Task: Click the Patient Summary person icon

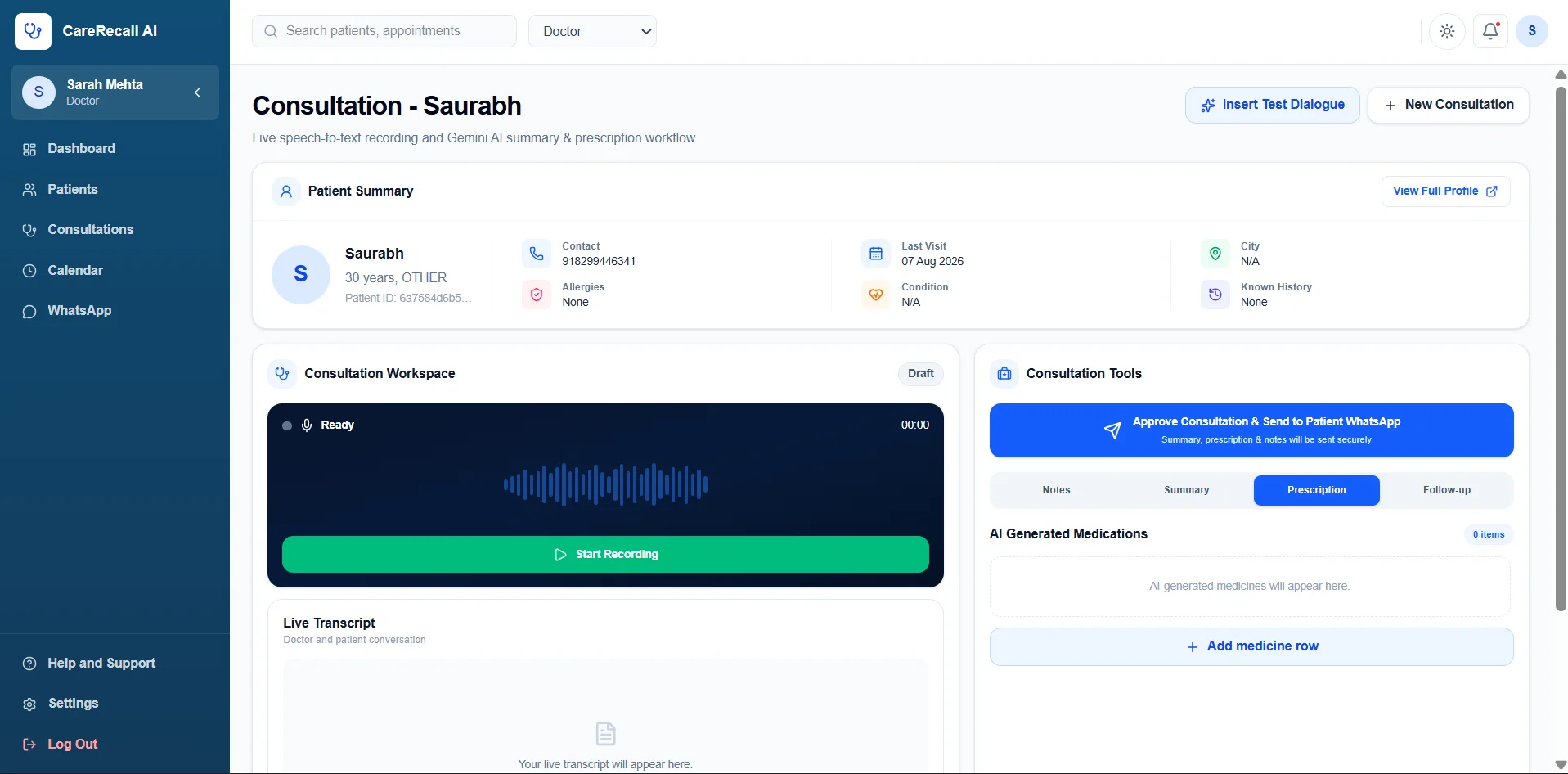Action: [286, 191]
